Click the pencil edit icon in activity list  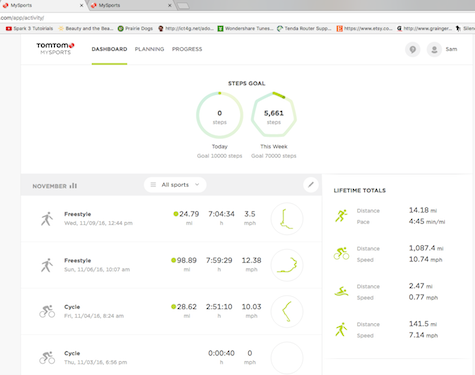(311, 185)
